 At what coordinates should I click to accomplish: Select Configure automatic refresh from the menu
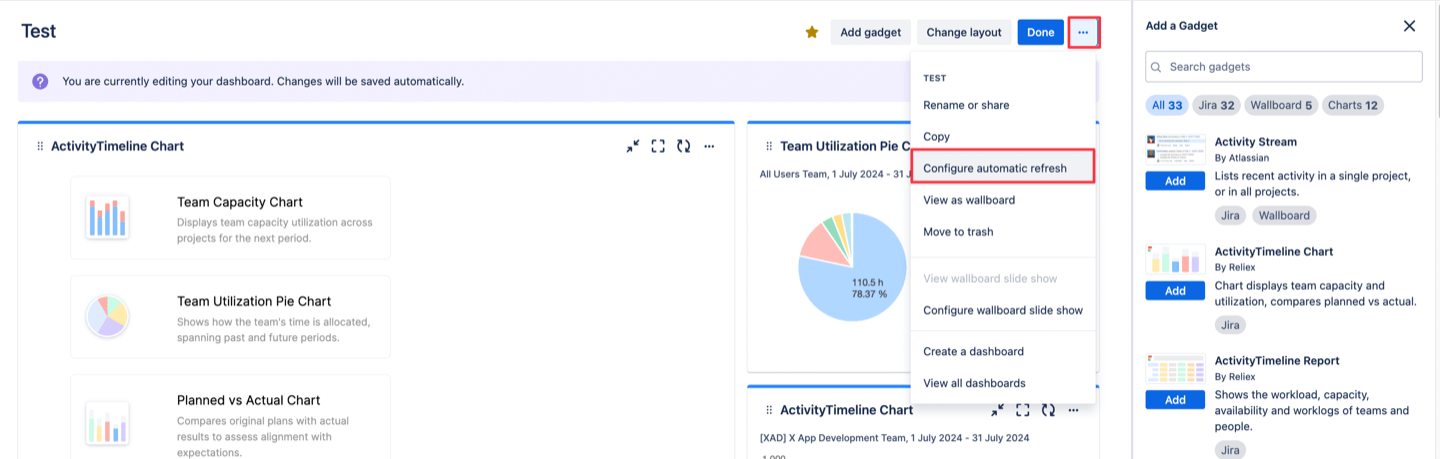[994, 168]
